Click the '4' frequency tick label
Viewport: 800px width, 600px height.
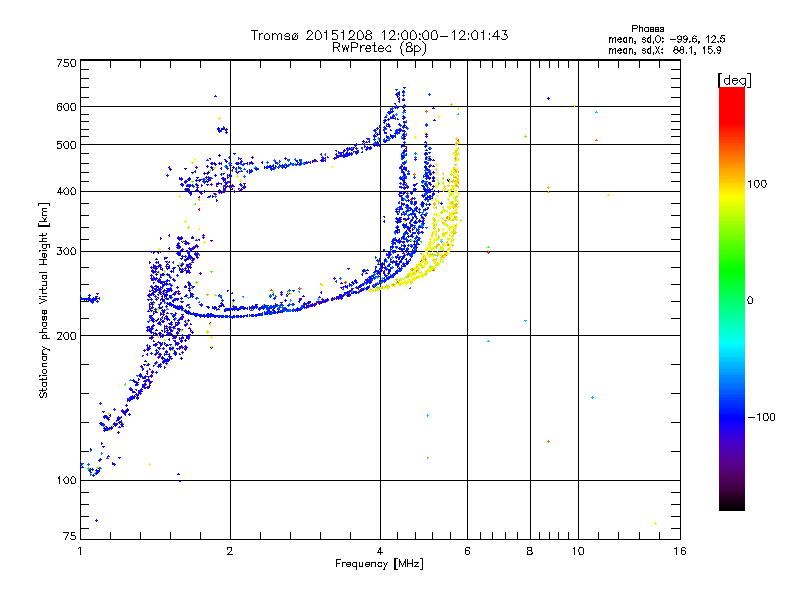tap(380, 551)
